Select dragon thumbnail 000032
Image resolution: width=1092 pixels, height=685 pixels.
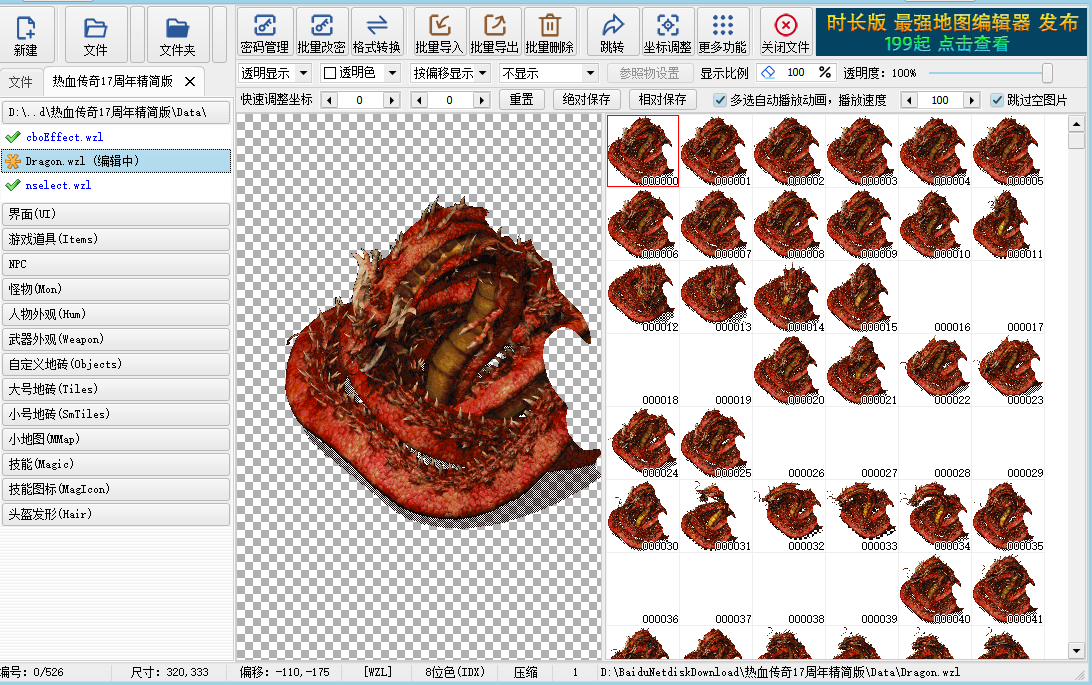pyautogui.click(x=789, y=517)
